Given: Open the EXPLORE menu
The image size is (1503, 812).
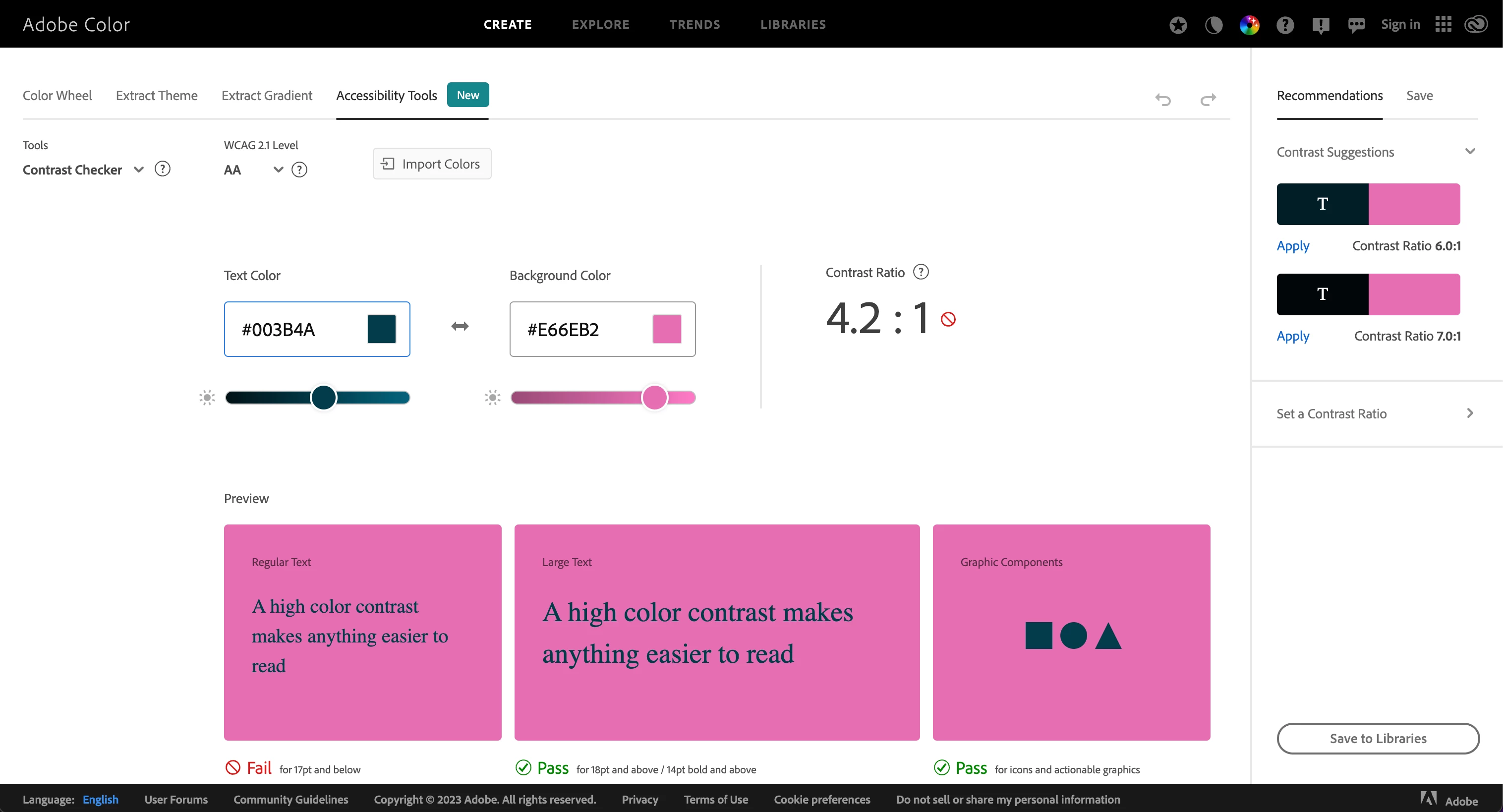Looking at the screenshot, I should point(600,24).
